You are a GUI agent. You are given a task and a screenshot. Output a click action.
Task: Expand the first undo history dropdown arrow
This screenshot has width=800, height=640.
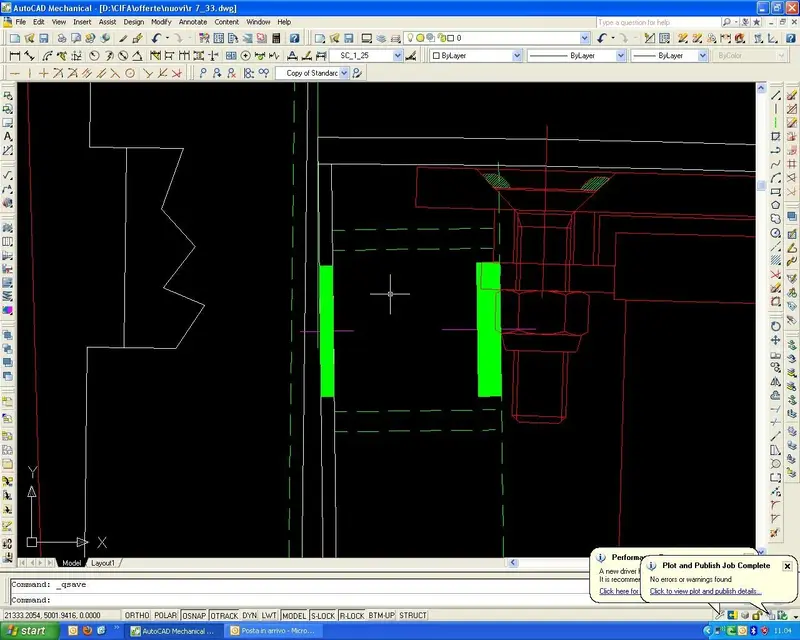pos(167,38)
